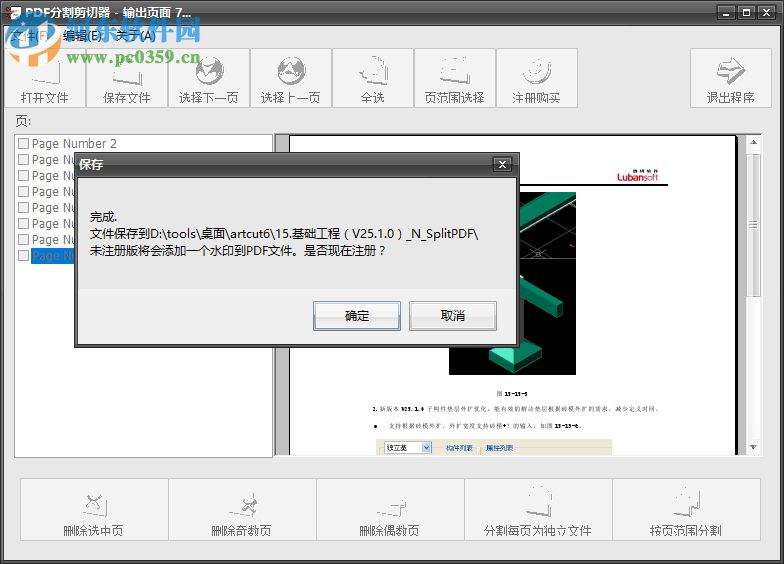Tick checkbox of highlighted blue page row
The width and height of the screenshot is (784, 564).
[23, 256]
